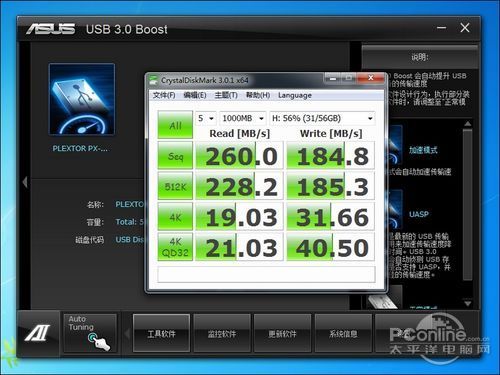The height and width of the screenshot is (375, 500).
Task: Click the description panel scrollbar thumb
Action: click(x=468, y=204)
